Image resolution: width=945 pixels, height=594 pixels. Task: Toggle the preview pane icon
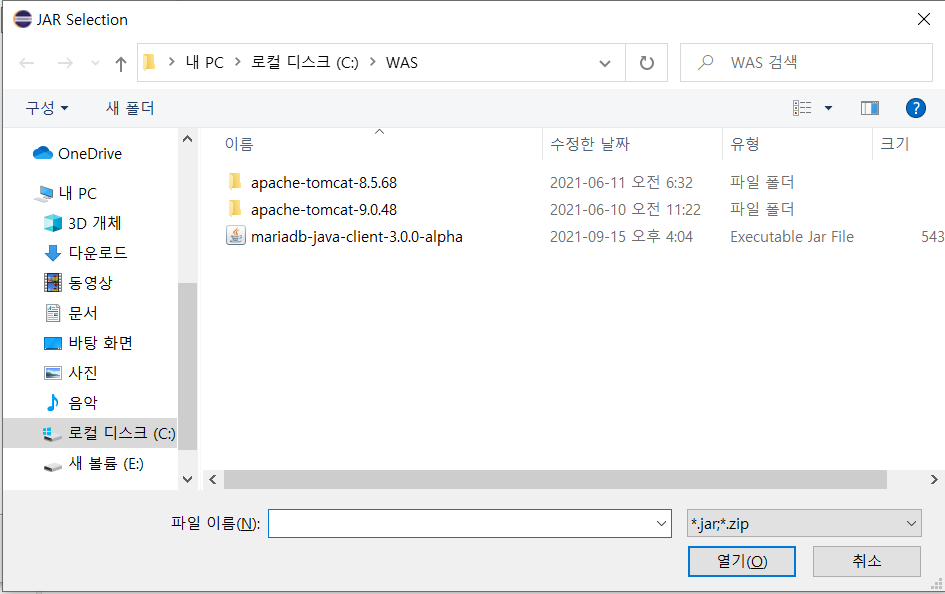[x=869, y=108]
